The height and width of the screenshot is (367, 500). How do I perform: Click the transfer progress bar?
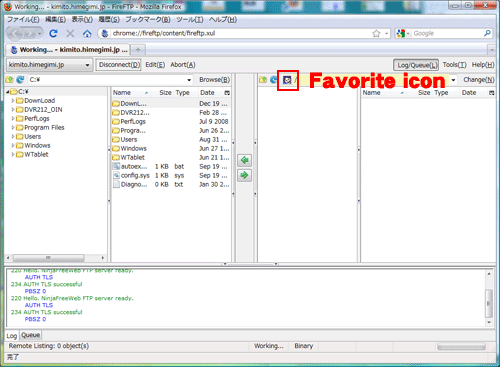click(461, 347)
